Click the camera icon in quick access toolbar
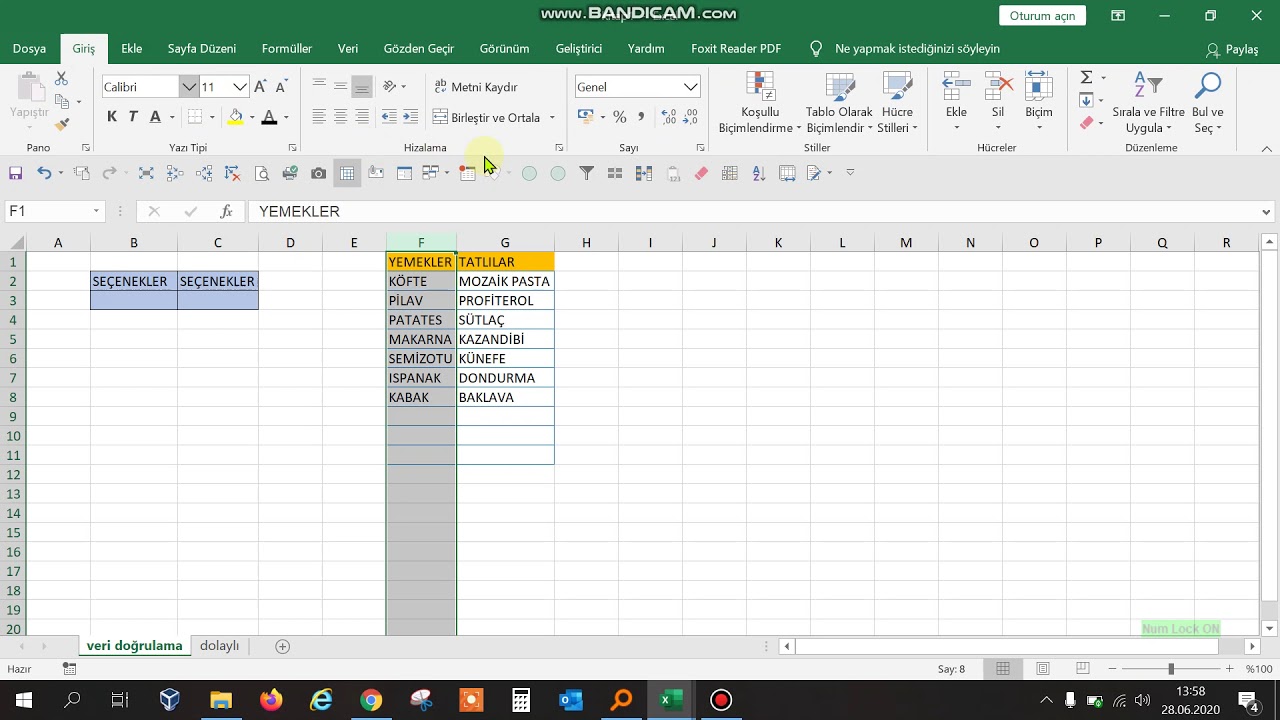 [318, 173]
